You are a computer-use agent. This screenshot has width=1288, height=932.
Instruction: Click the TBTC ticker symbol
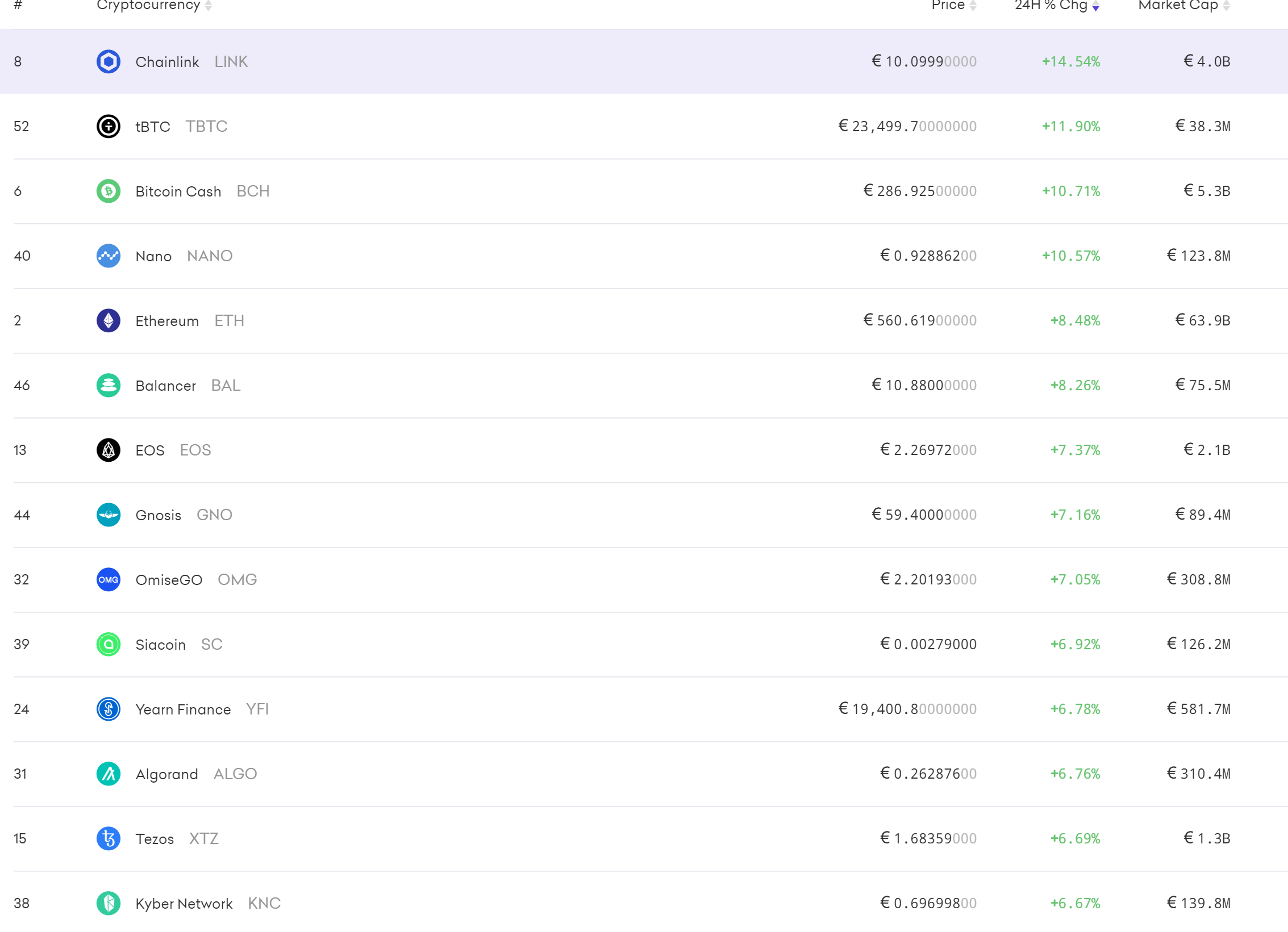tap(207, 126)
